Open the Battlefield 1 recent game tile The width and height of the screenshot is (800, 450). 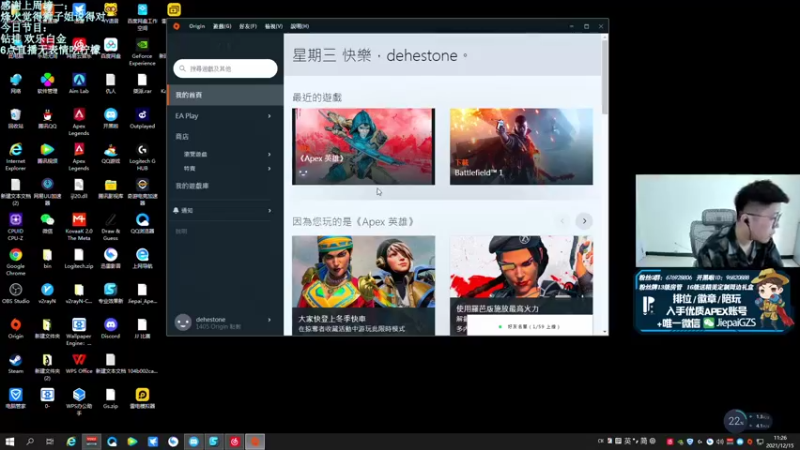pos(521,146)
